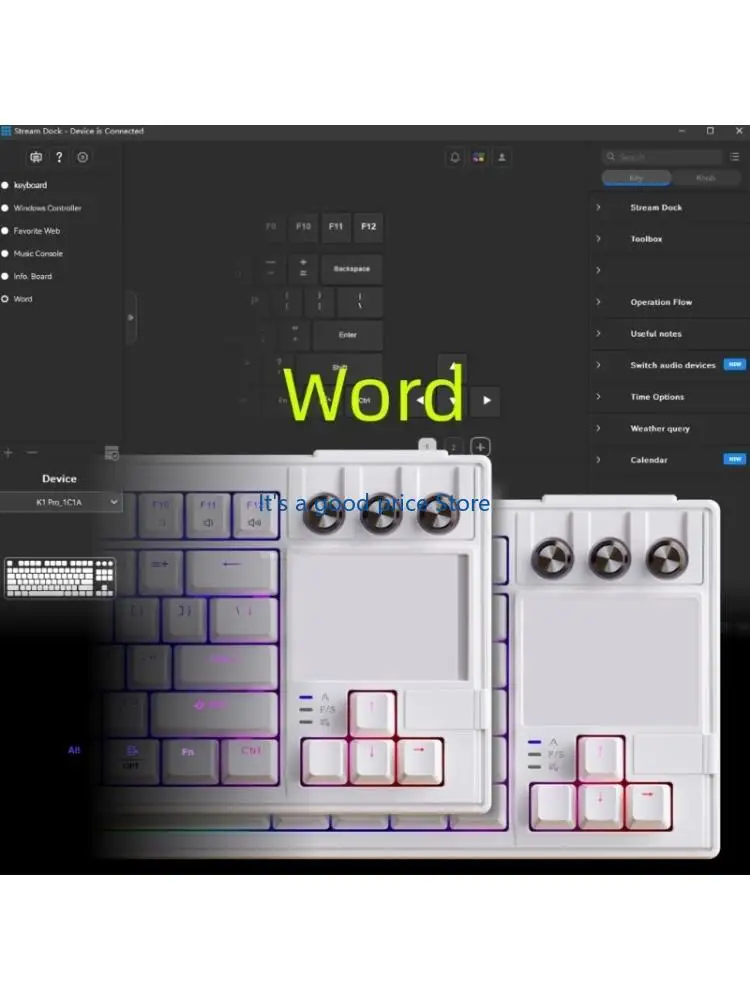This screenshot has width=750, height=1000.
Task: Click the up arrow key on virtual keyboard
Action: click(x=453, y=366)
